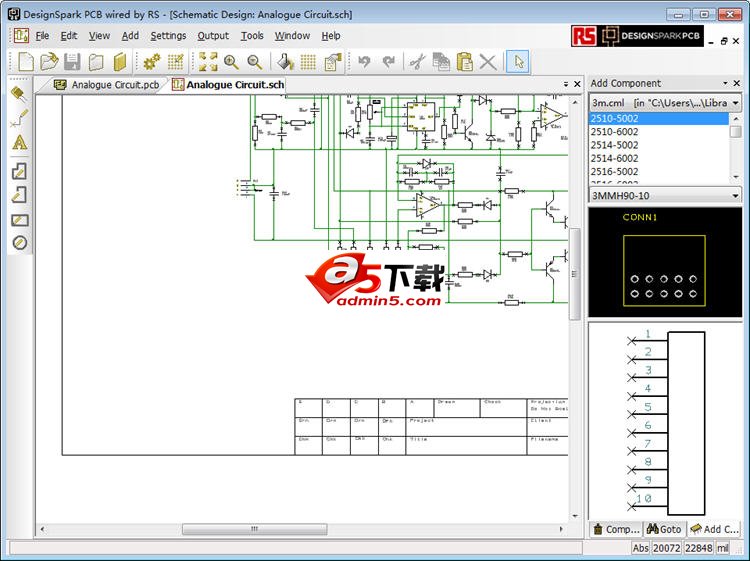Click the Save icon in toolbar

pyautogui.click(x=72, y=62)
